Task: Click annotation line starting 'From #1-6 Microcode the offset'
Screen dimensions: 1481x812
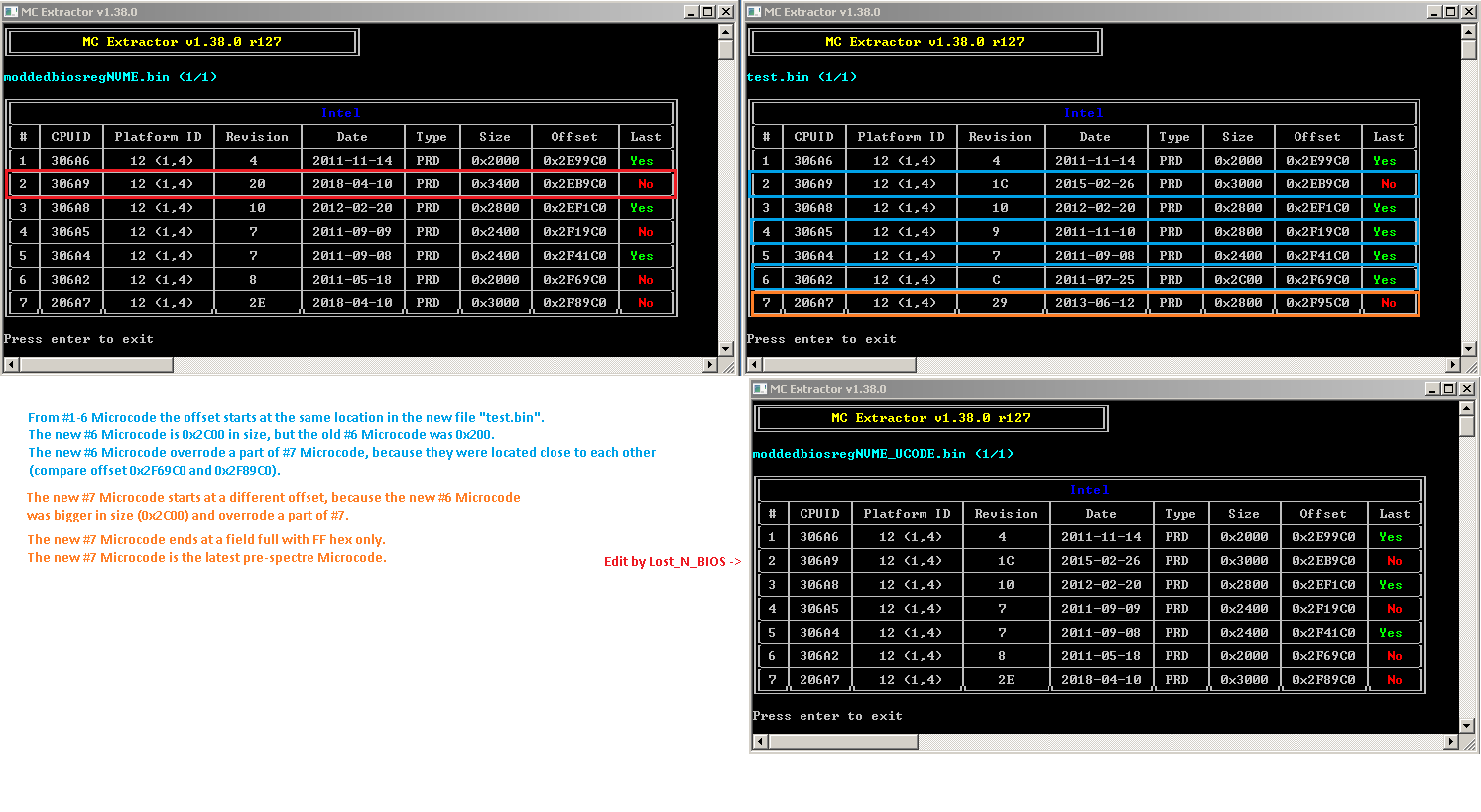Action: pos(286,417)
